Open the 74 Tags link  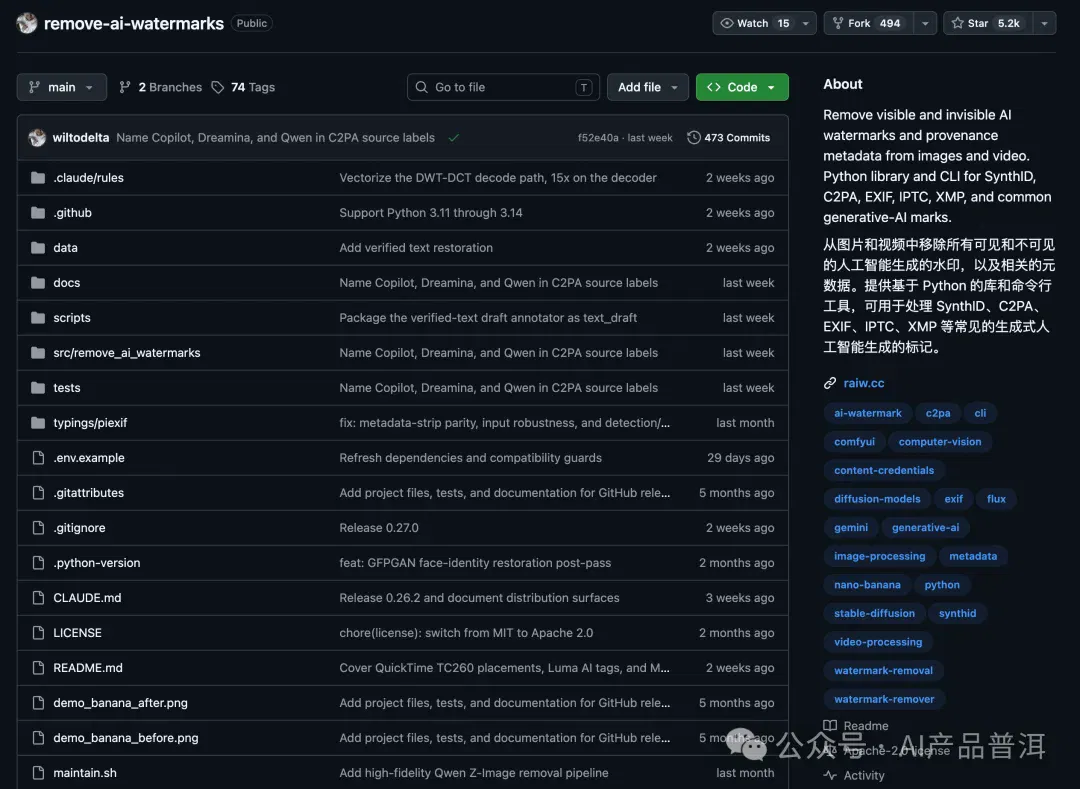(x=243, y=87)
